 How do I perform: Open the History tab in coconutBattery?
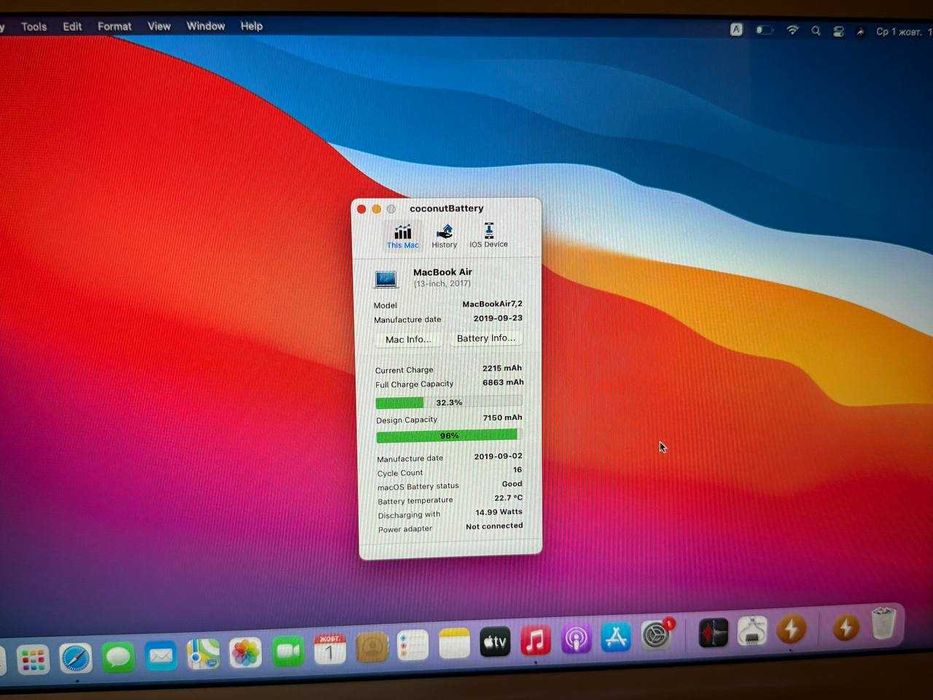coord(444,236)
